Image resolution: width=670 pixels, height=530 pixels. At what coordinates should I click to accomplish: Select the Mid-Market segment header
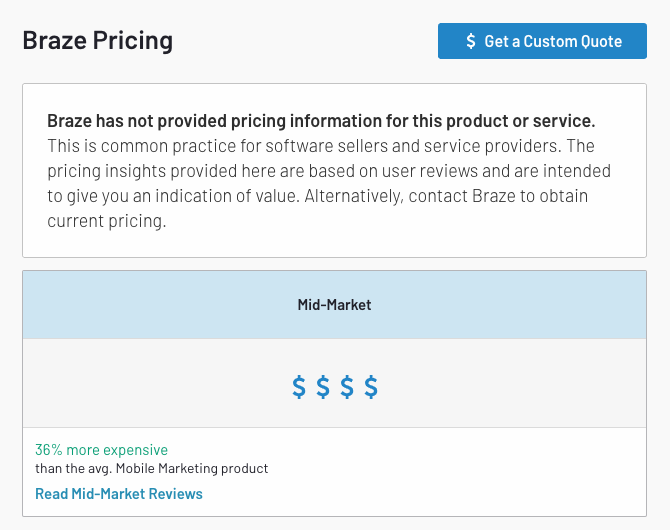click(335, 305)
